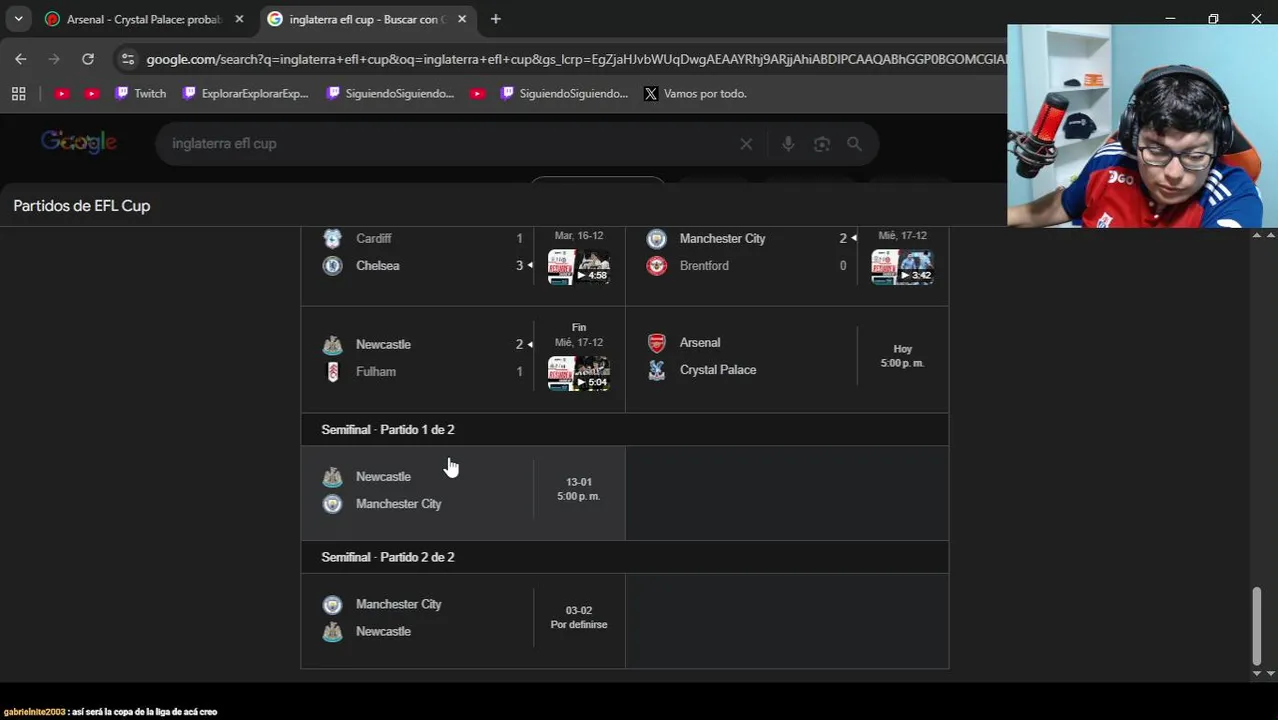Click Semifinal Partido 2 de 2 heading
Image resolution: width=1278 pixels, height=720 pixels.
click(388, 557)
